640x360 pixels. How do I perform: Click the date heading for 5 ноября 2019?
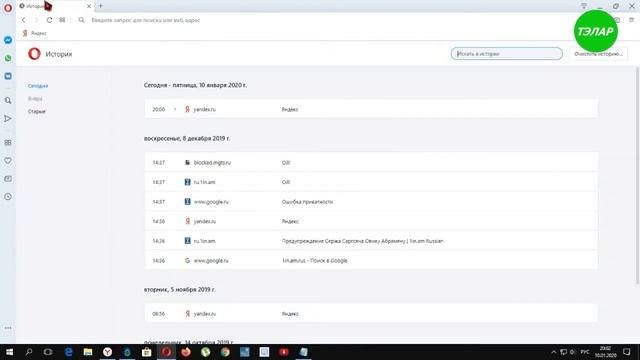(x=180, y=289)
